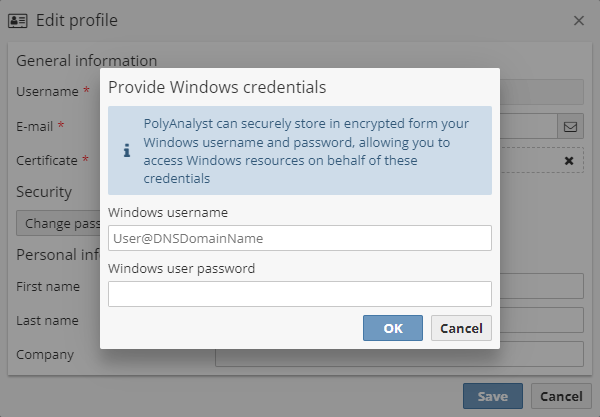Screen dimensions: 600x417
Task: Click the profile card icon beside Edit profile
Action: (18, 20)
